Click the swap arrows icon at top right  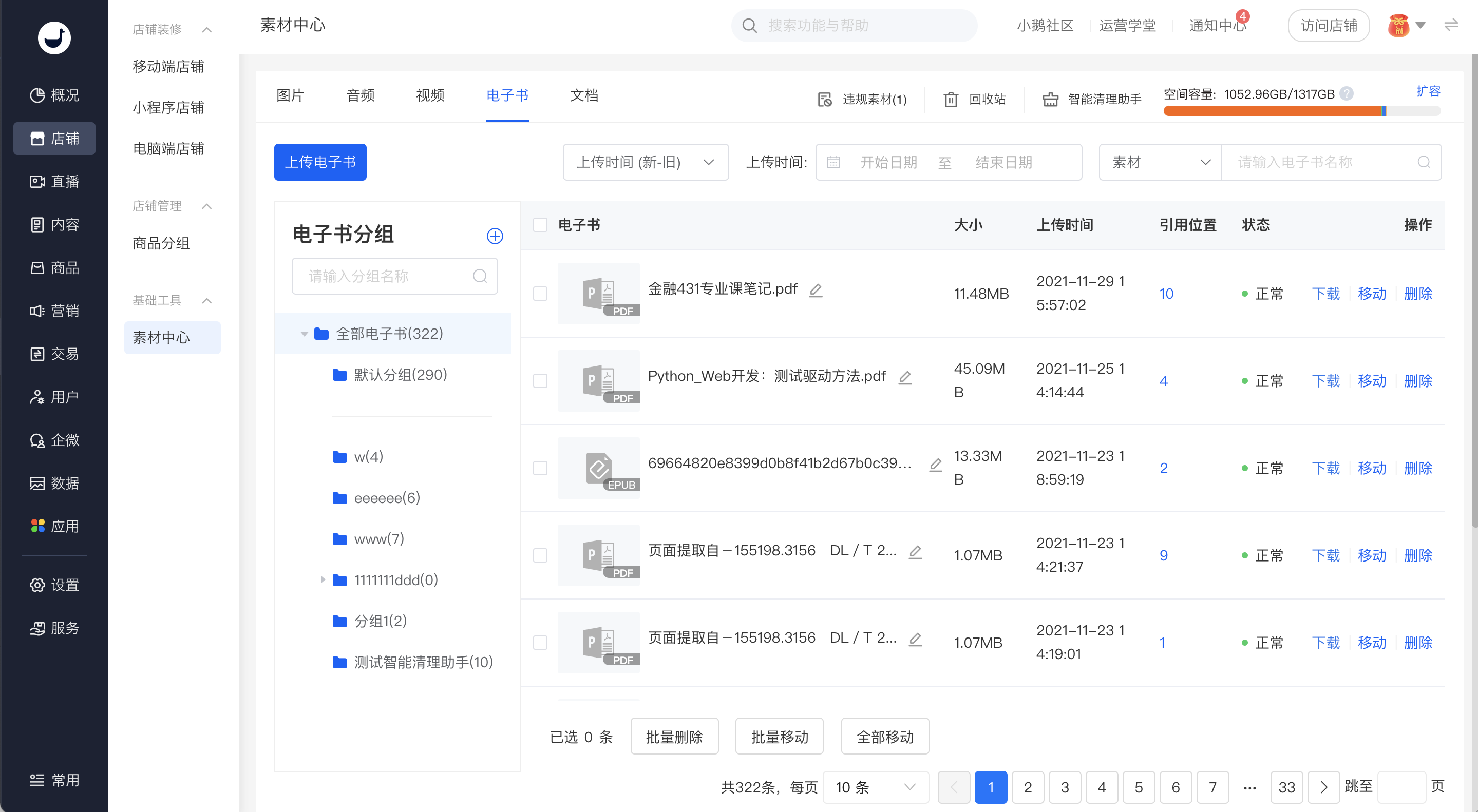click(1451, 25)
